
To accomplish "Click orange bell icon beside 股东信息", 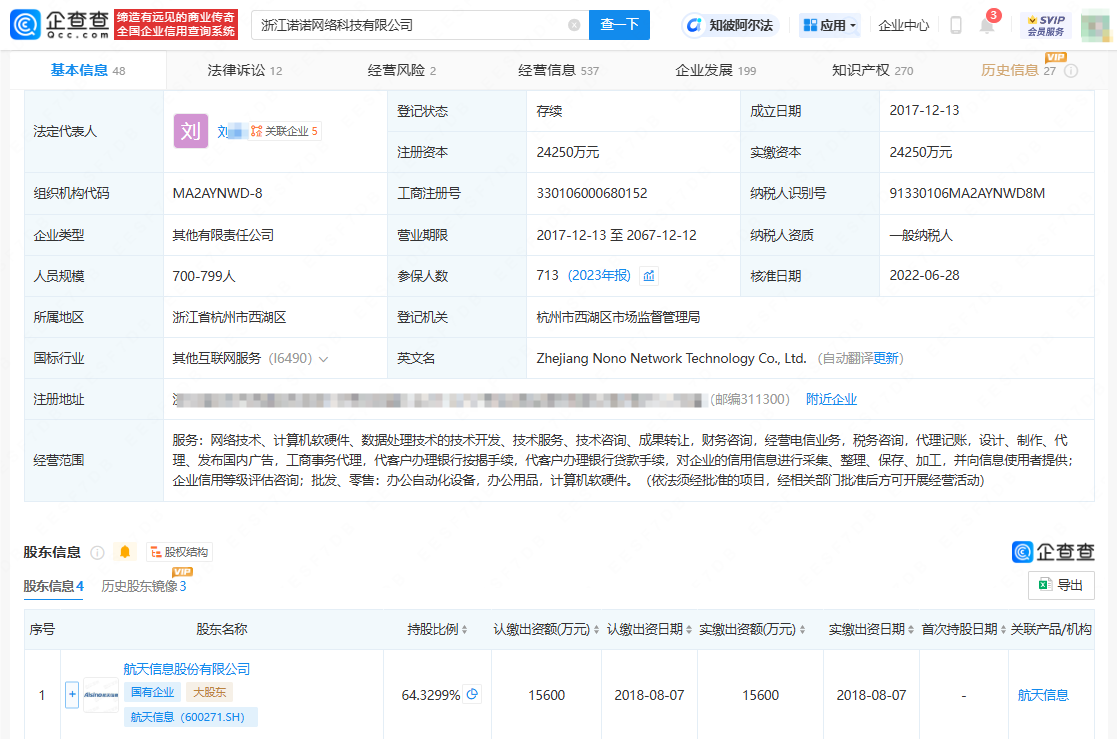I will tap(125, 552).
